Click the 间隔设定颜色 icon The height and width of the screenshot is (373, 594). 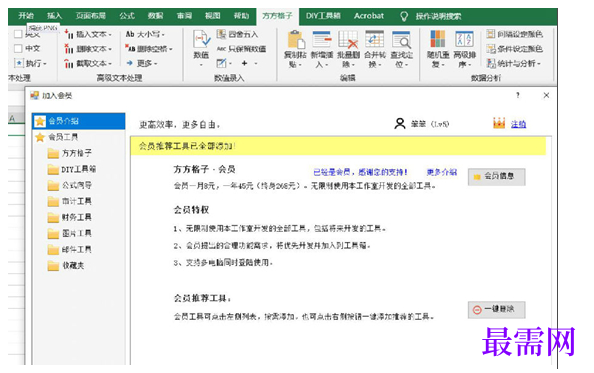(491, 34)
